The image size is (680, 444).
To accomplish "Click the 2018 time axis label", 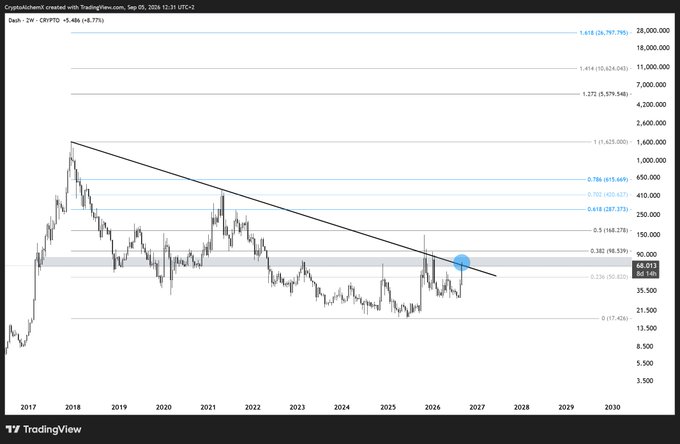I will point(73,407).
